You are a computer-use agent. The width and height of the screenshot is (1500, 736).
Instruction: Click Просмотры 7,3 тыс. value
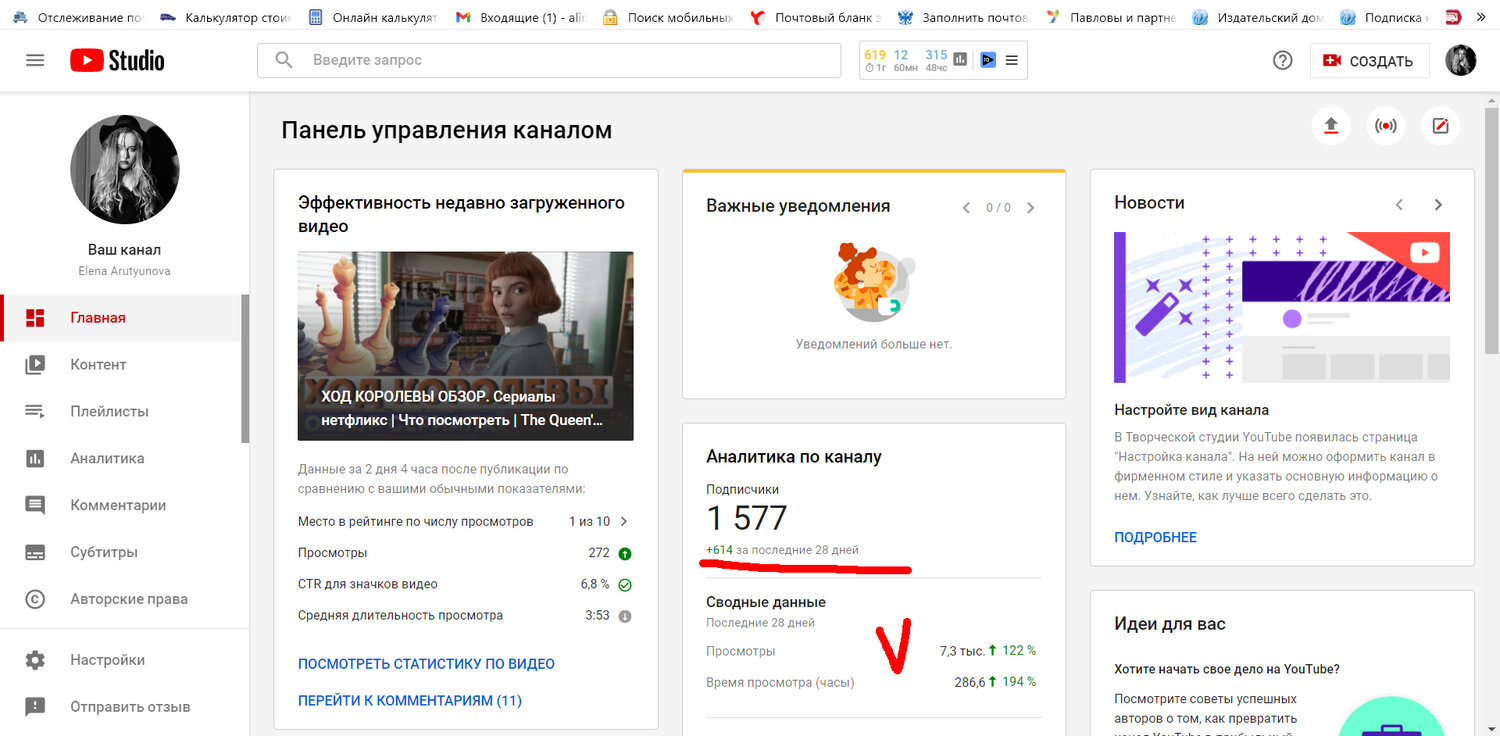click(x=961, y=651)
